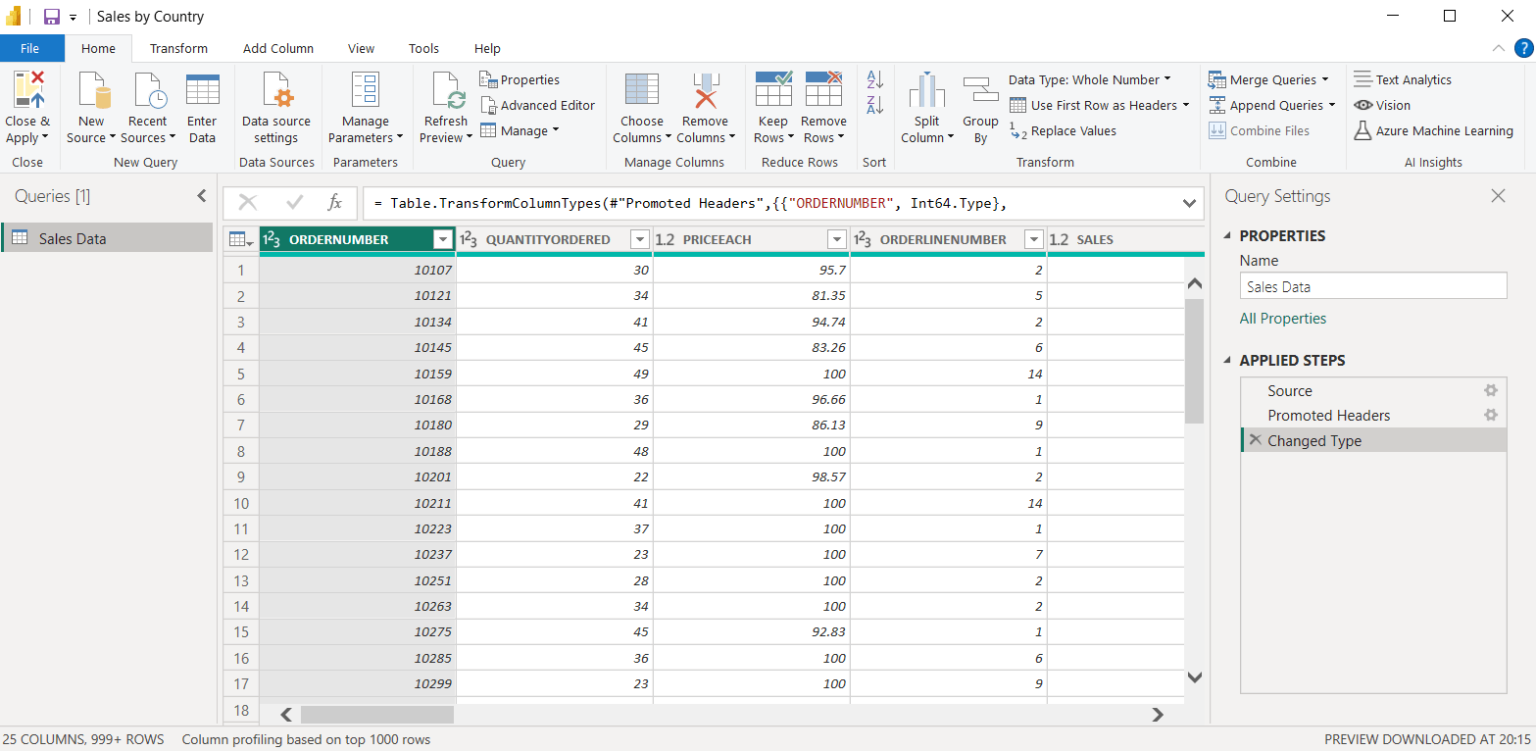Screen dimensions: 1536x751
Task: Click the Merge Queries icon
Action: click(1271, 79)
